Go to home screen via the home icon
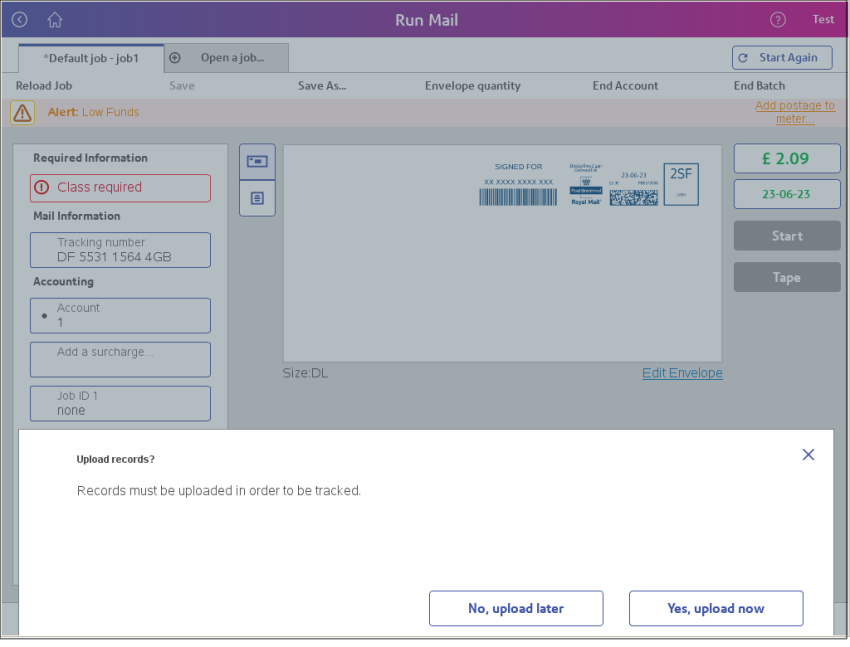The width and height of the screenshot is (850, 647). [x=54, y=19]
